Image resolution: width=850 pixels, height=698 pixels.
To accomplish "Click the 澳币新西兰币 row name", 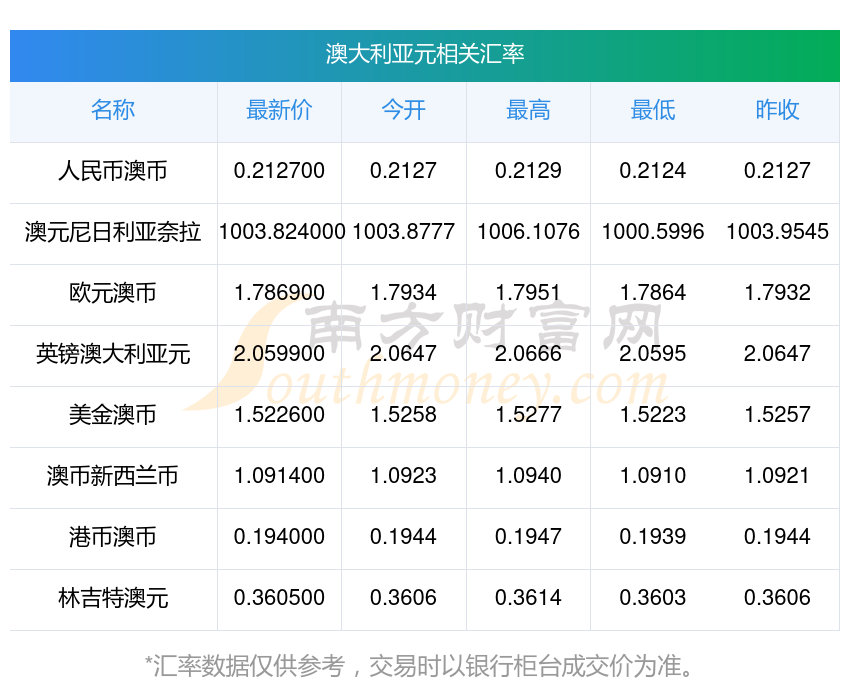I will pyautogui.click(x=113, y=476).
